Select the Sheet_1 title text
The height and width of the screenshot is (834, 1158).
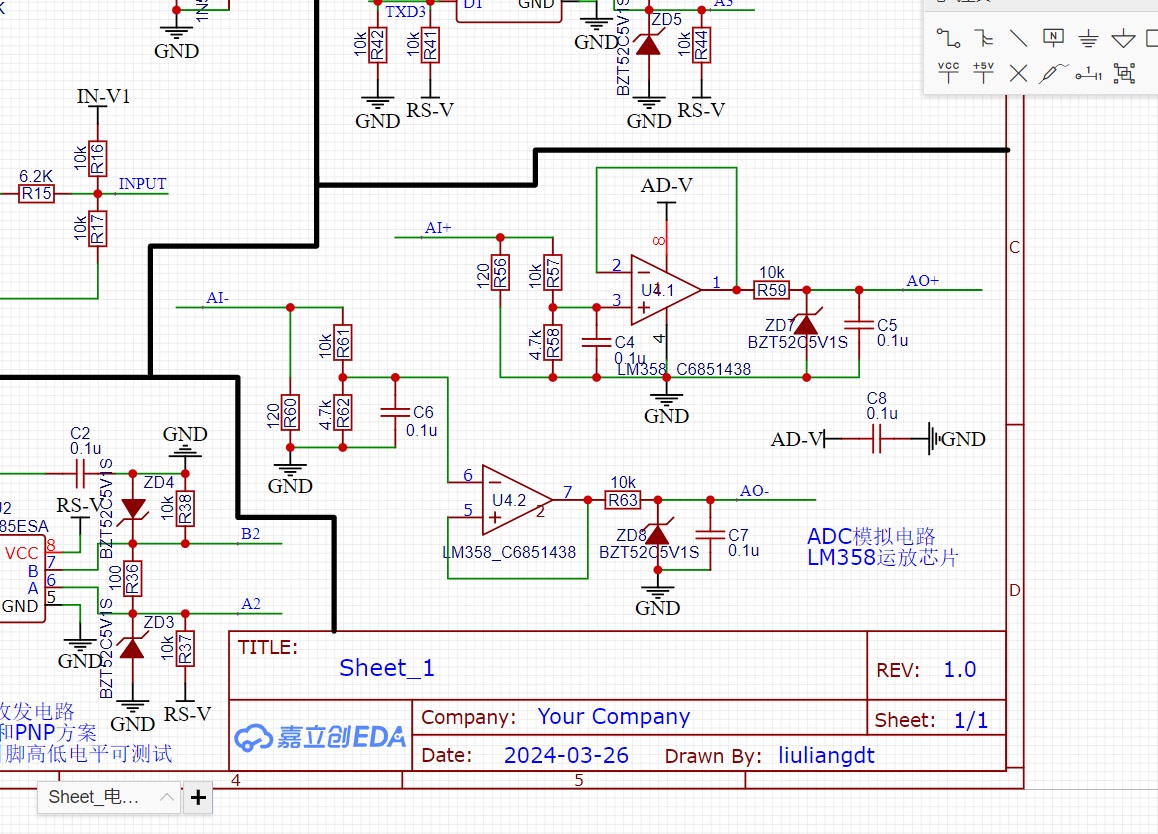point(387,668)
